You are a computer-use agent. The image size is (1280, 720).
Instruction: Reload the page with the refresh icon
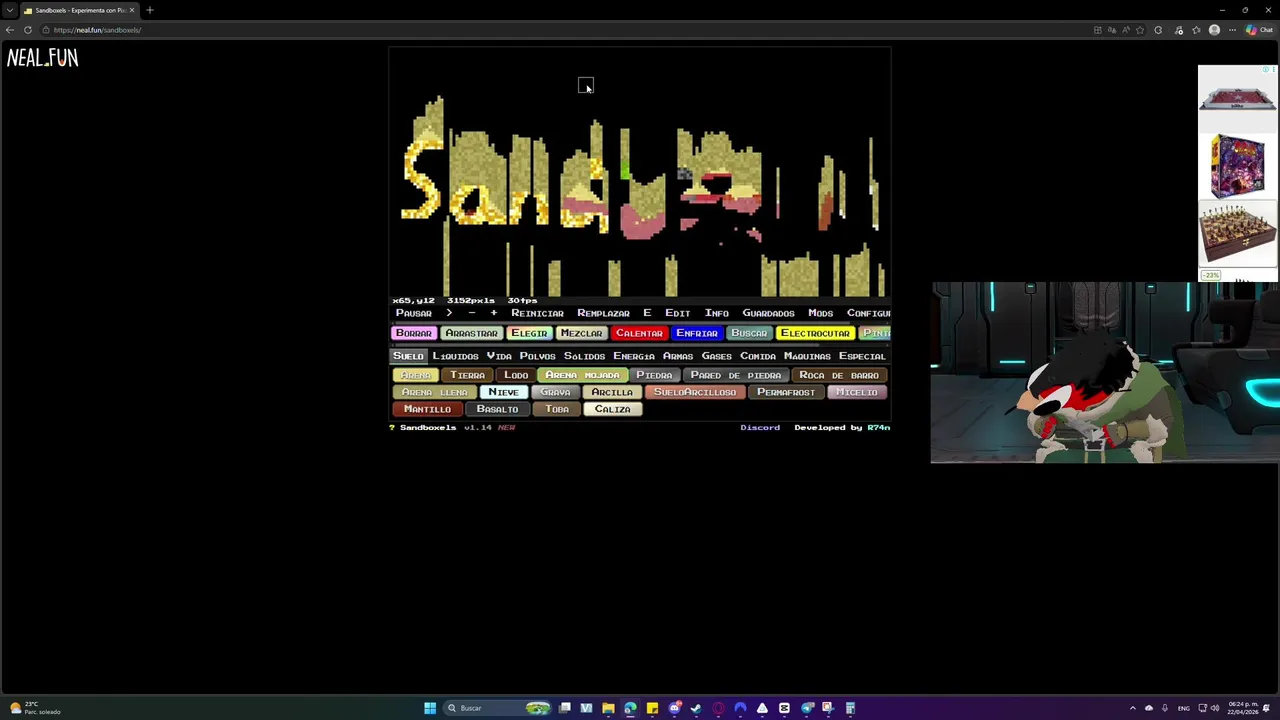tap(28, 30)
